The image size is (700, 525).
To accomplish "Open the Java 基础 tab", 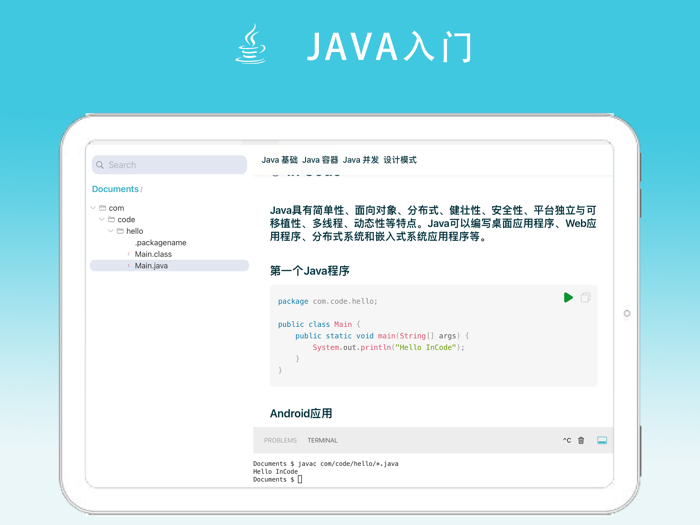I will [279, 160].
